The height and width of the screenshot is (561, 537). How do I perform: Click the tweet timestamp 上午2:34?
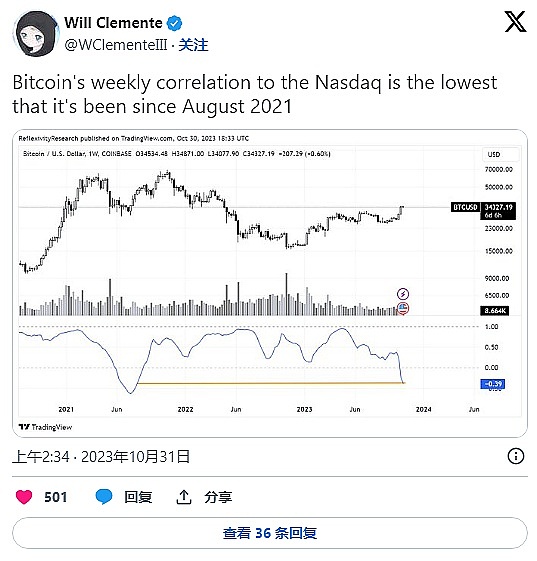[41, 457]
